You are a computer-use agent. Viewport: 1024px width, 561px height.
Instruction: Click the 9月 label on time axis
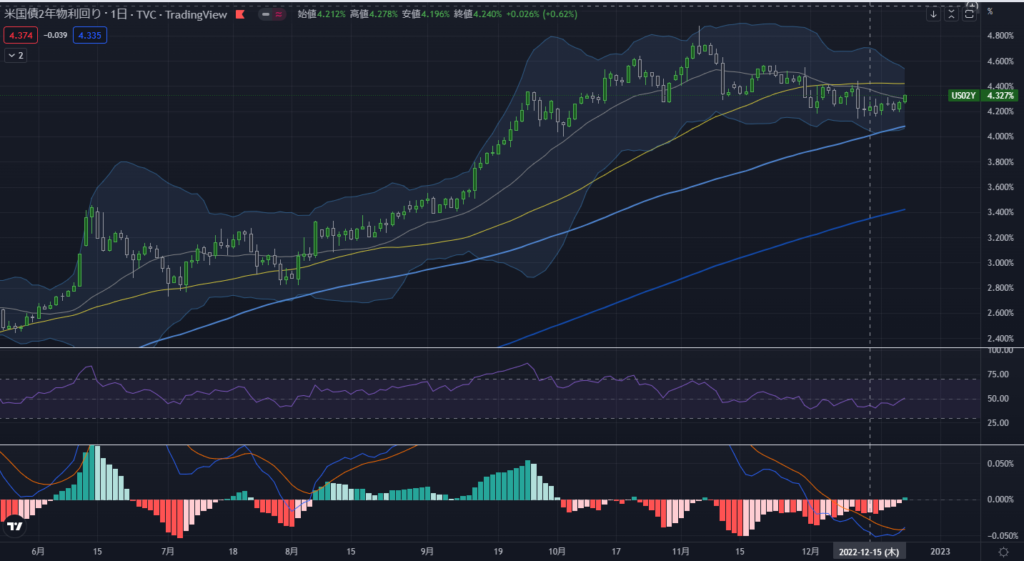point(427,550)
